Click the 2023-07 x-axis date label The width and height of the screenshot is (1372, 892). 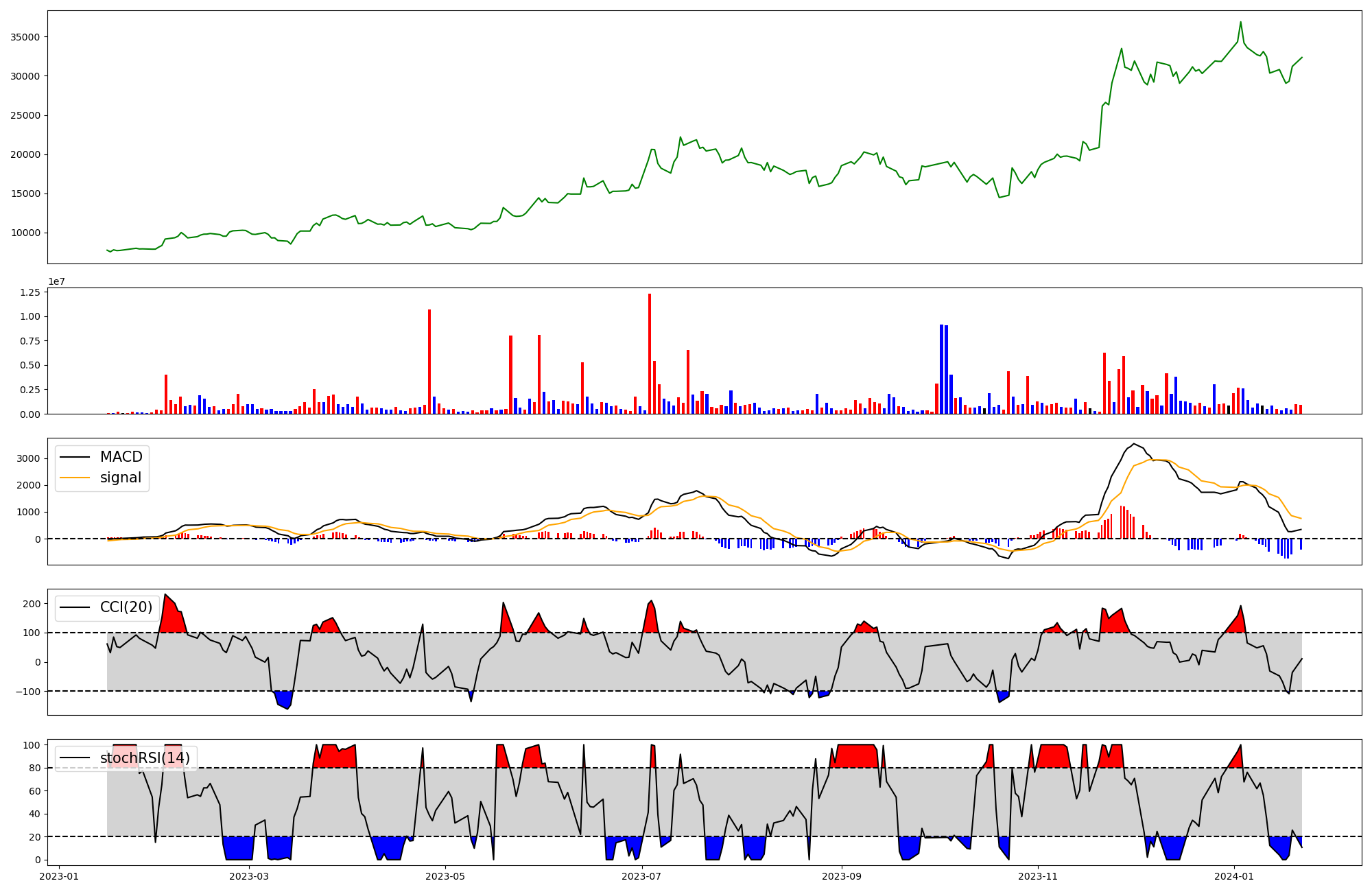point(642,876)
